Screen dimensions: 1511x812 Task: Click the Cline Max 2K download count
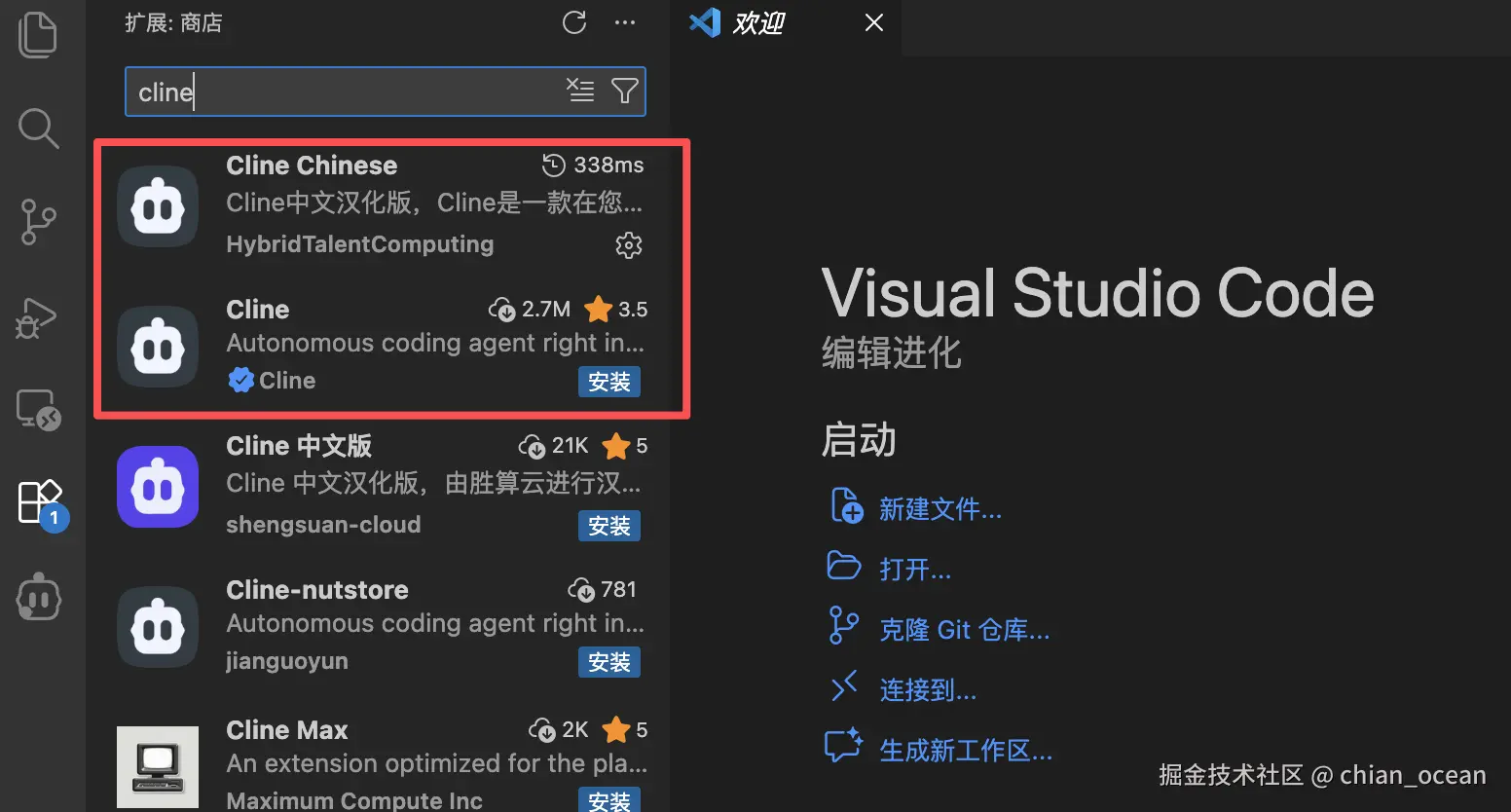pos(559,730)
